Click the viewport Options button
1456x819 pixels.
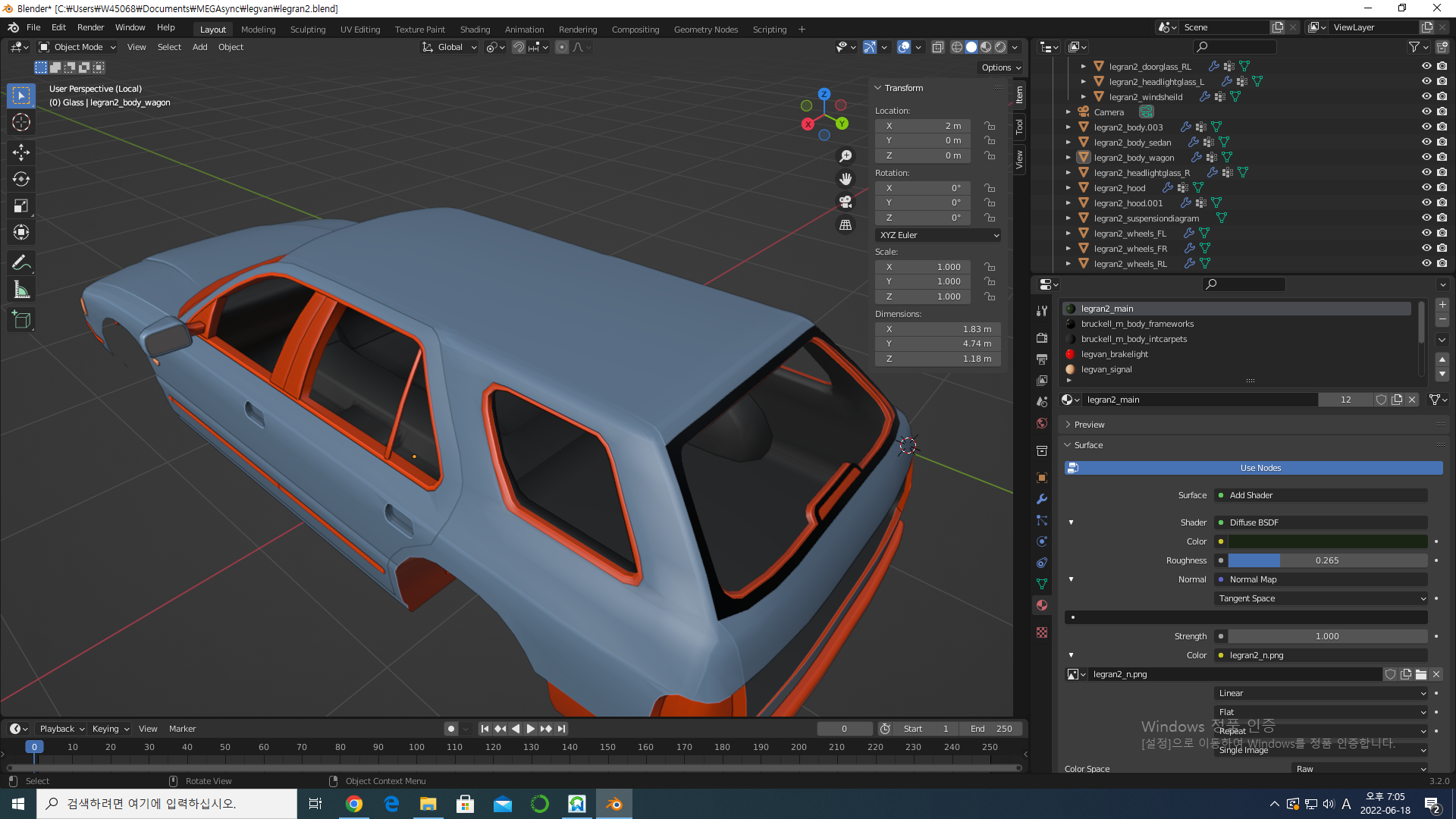[x=1001, y=67]
